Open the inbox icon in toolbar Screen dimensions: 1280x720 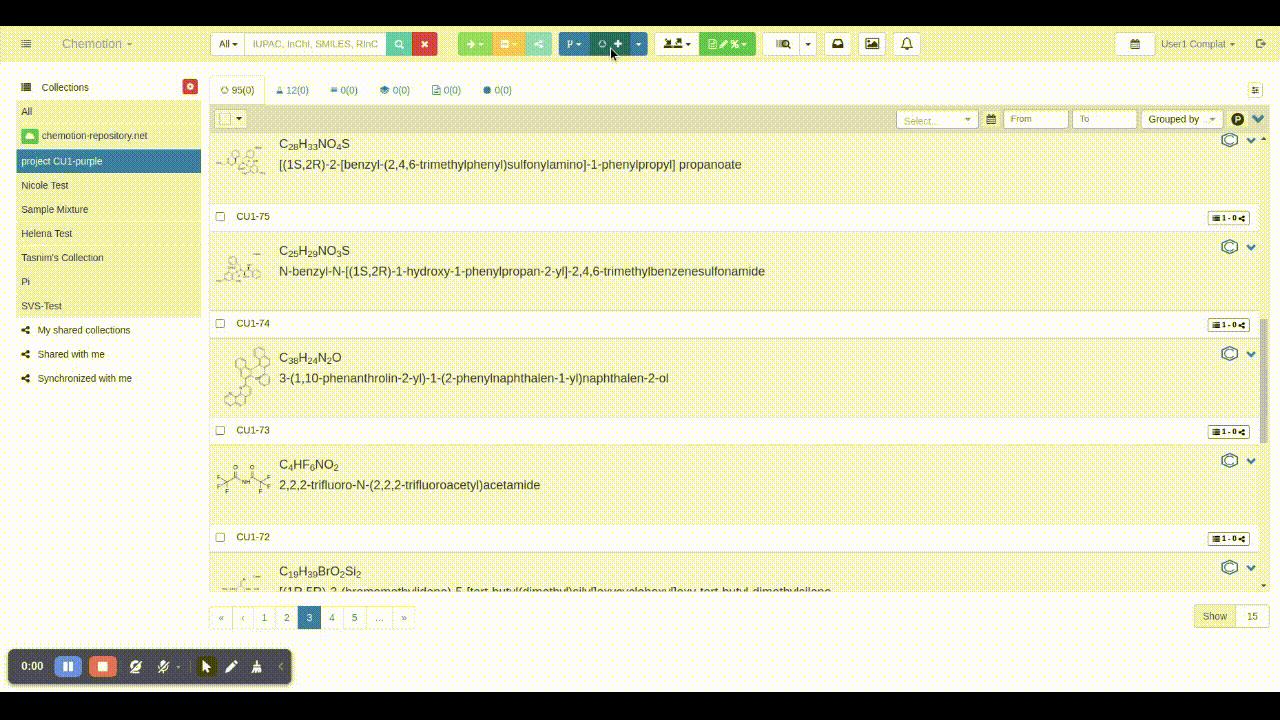coord(838,44)
